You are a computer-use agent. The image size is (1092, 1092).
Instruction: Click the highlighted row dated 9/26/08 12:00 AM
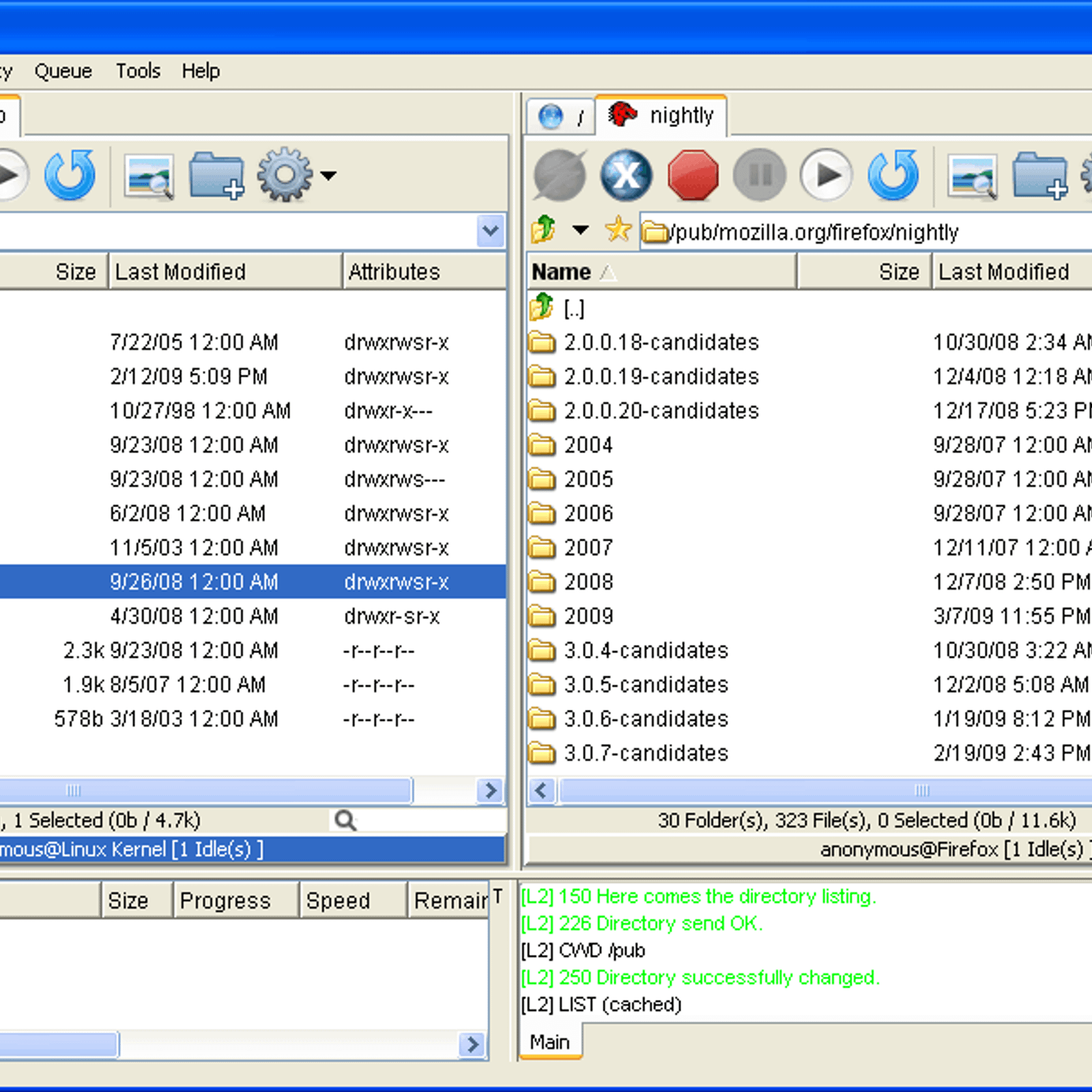pyautogui.click(x=253, y=581)
